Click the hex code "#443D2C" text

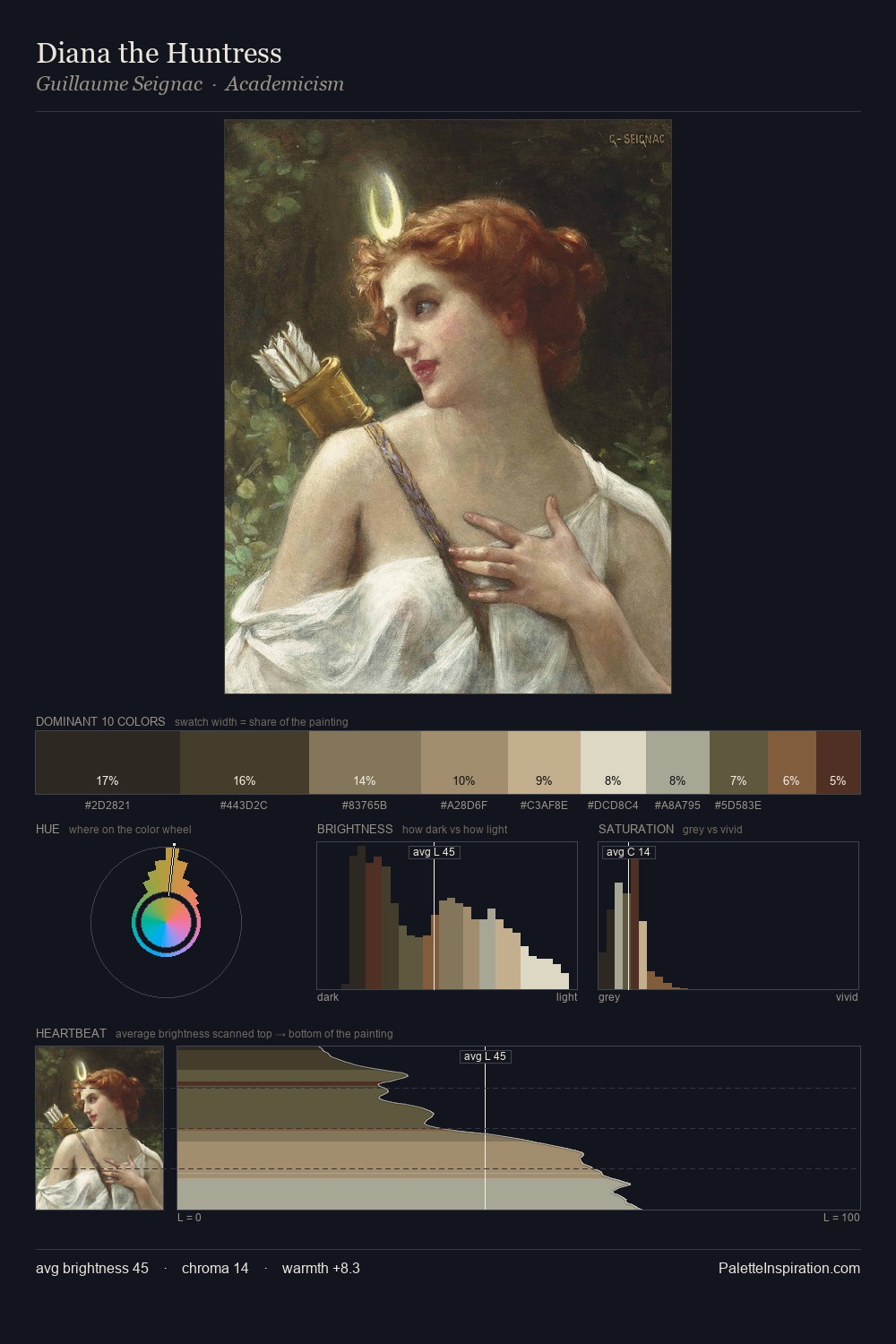(x=244, y=806)
